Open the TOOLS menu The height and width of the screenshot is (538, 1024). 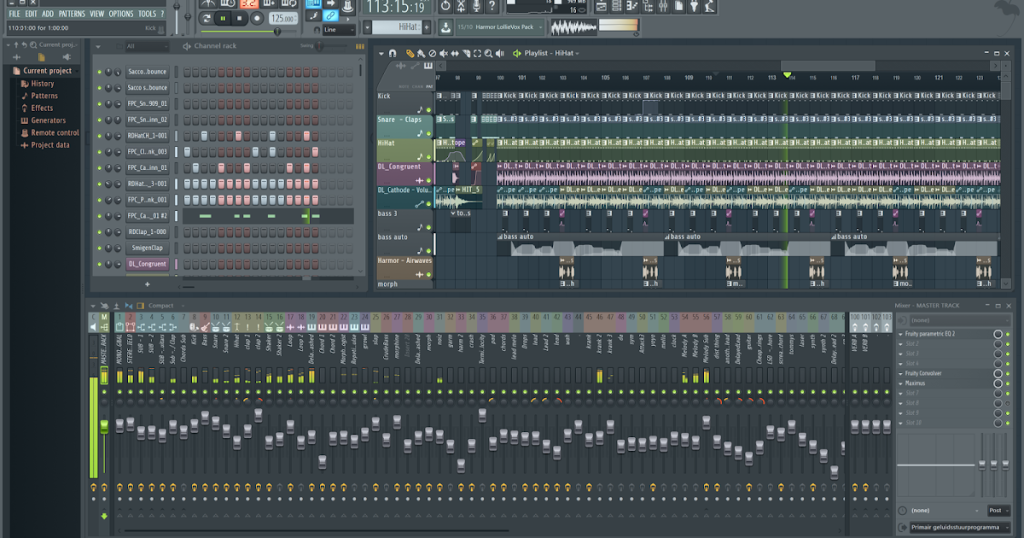coord(147,14)
